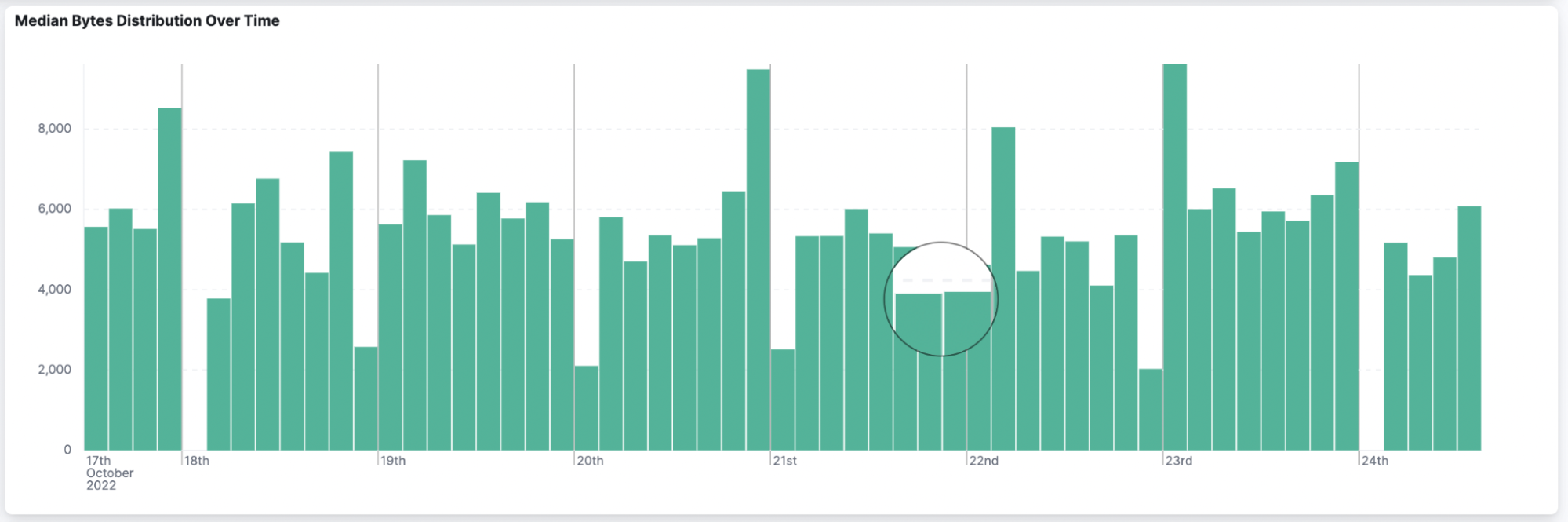The height and width of the screenshot is (522, 1568).
Task: Click the very first bar on the 17th
Action: click(x=96, y=338)
